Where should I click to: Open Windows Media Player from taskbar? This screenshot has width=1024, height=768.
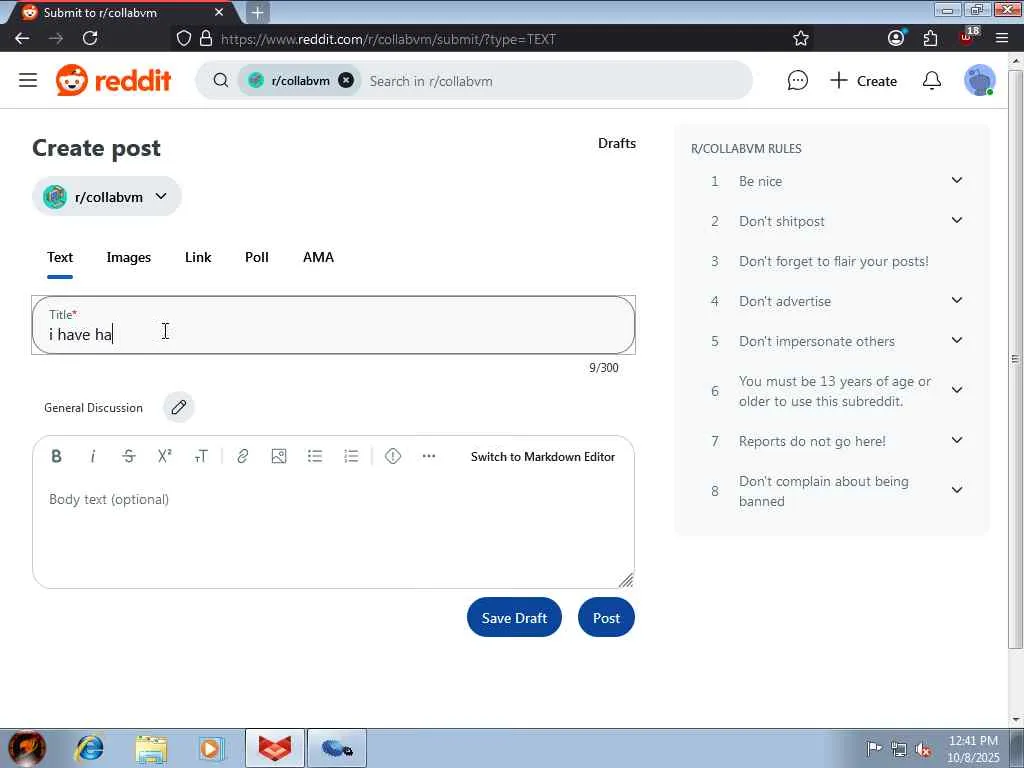[x=211, y=748]
